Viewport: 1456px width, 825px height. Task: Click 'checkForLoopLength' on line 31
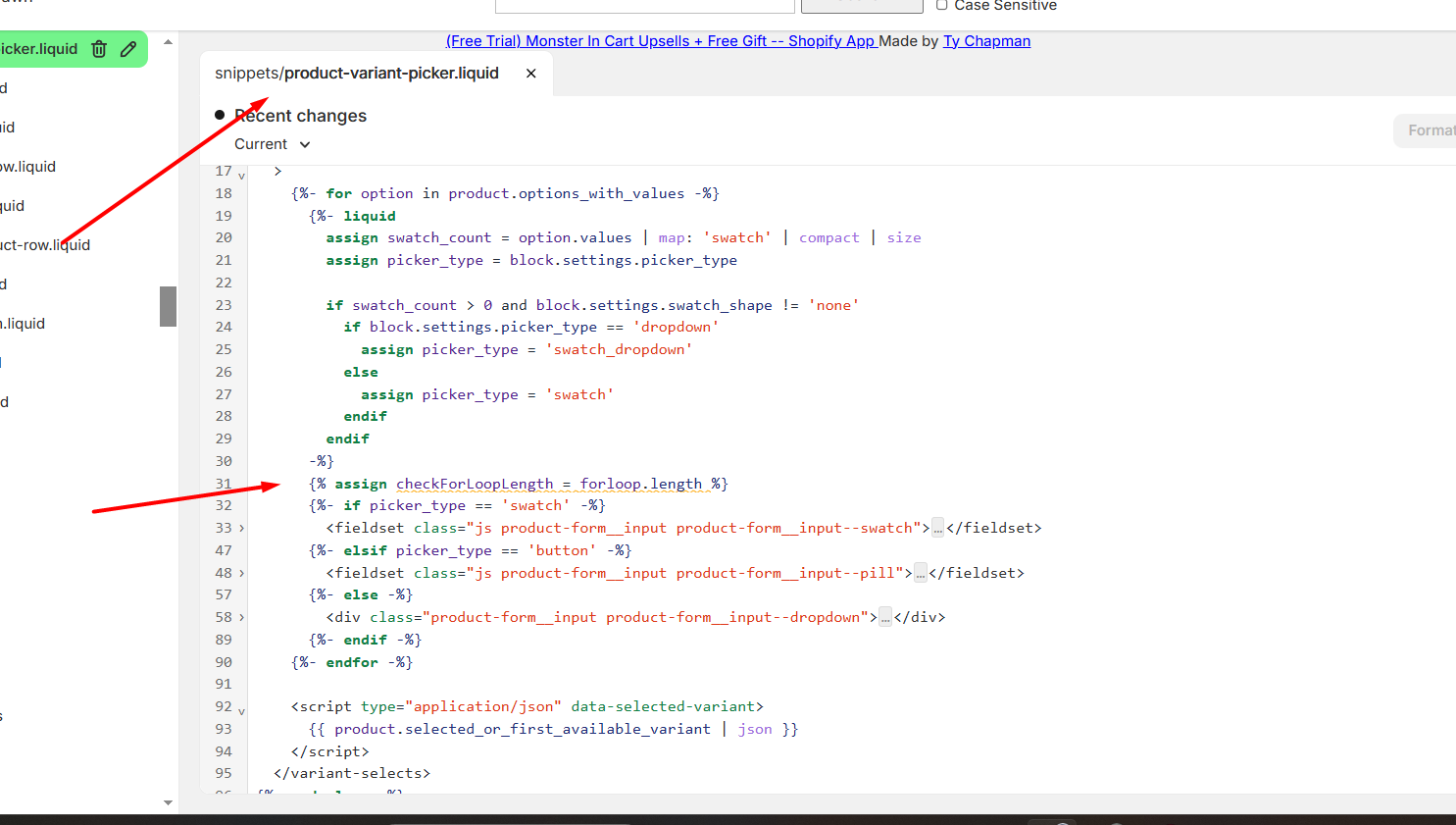tap(475, 484)
